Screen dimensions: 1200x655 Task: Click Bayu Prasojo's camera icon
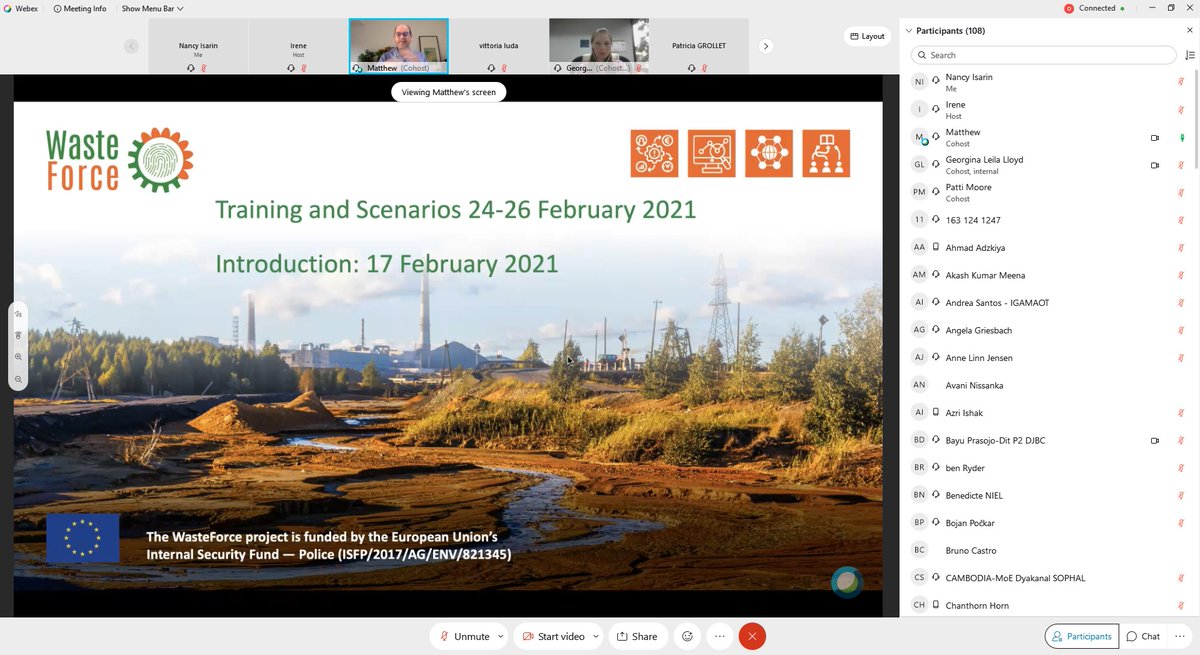pyautogui.click(x=1154, y=440)
